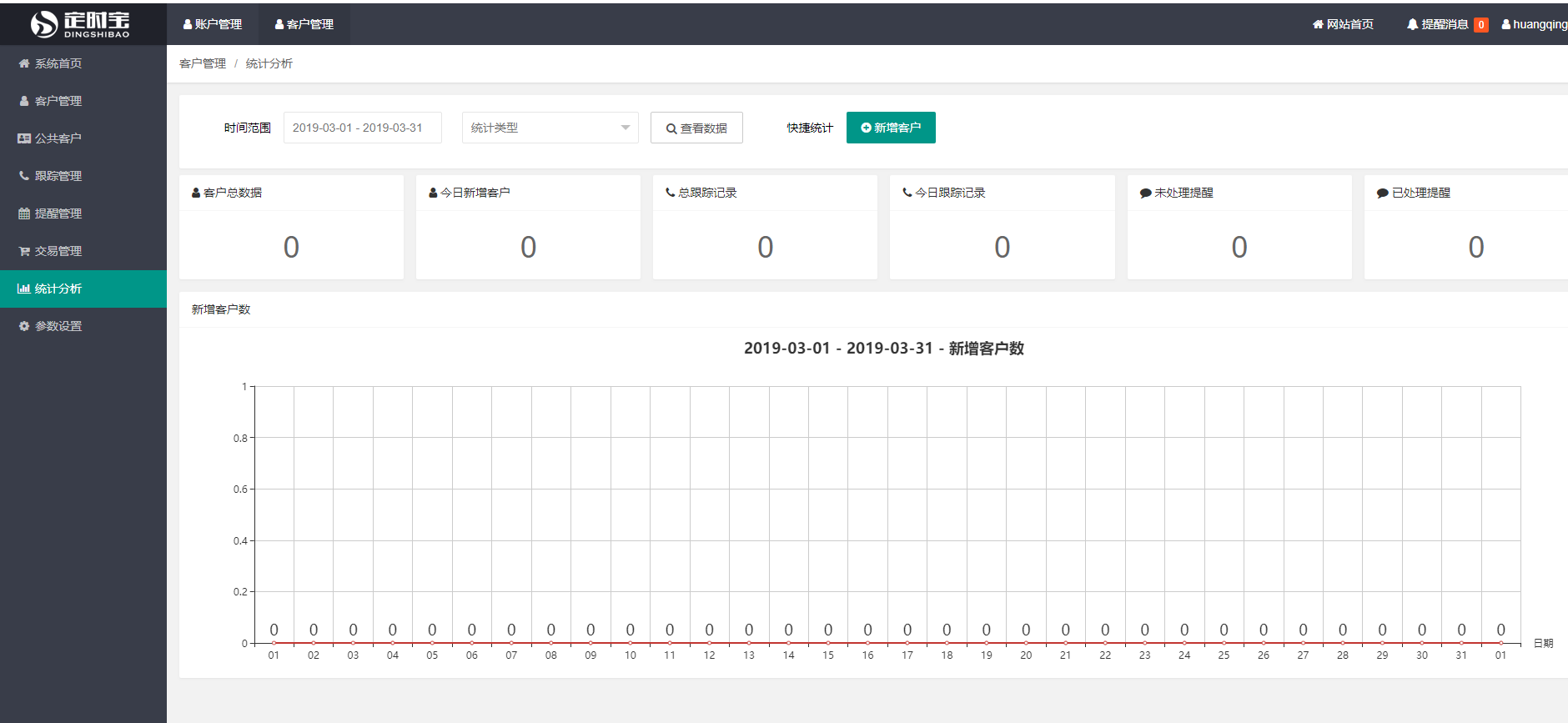Viewport: 1568px width, 723px height.
Task: Click the person icon on 客户总数据 card
Action: click(x=196, y=193)
